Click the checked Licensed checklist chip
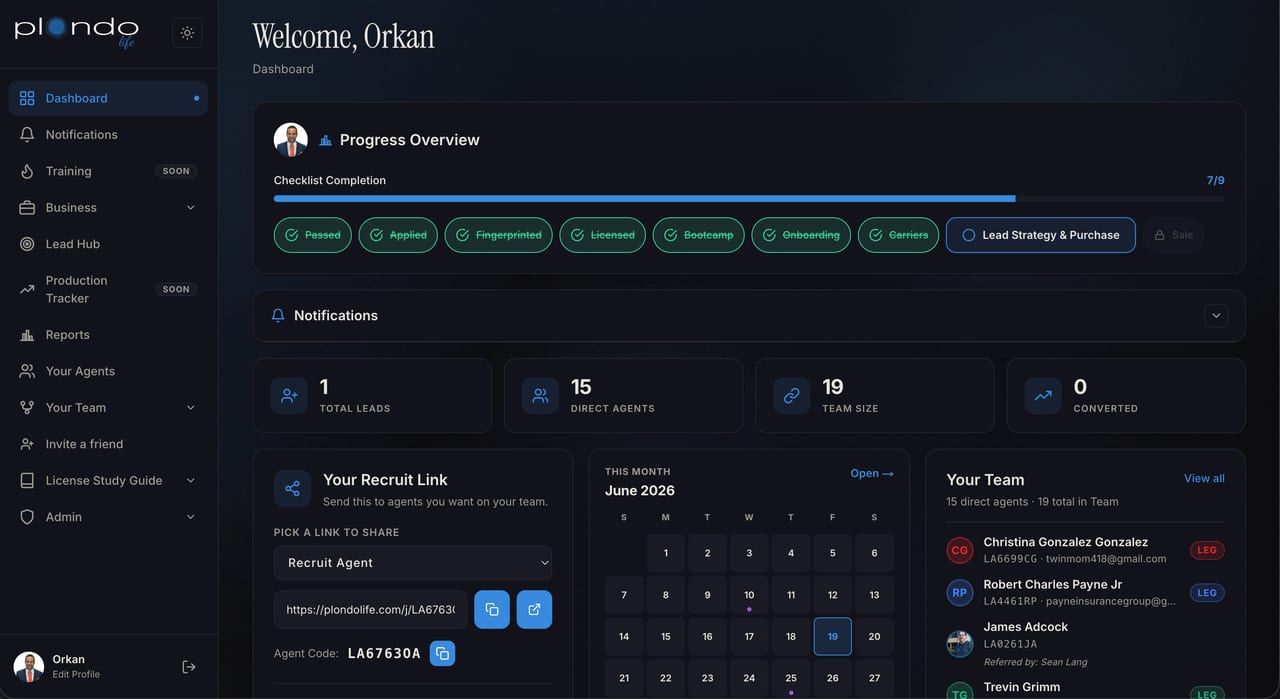 [x=602, y=235]
